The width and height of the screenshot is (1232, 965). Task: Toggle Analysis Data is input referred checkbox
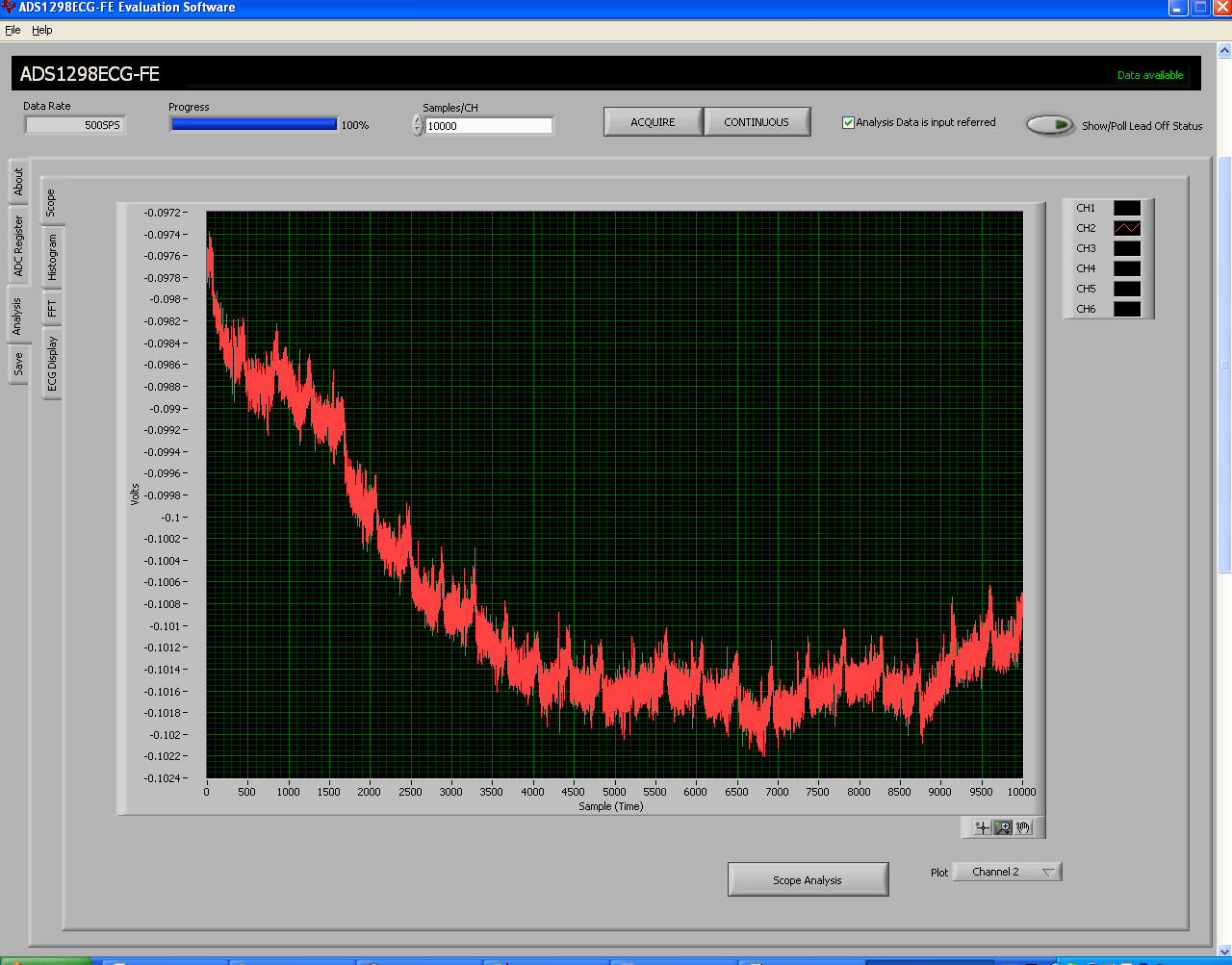point(848,122)
